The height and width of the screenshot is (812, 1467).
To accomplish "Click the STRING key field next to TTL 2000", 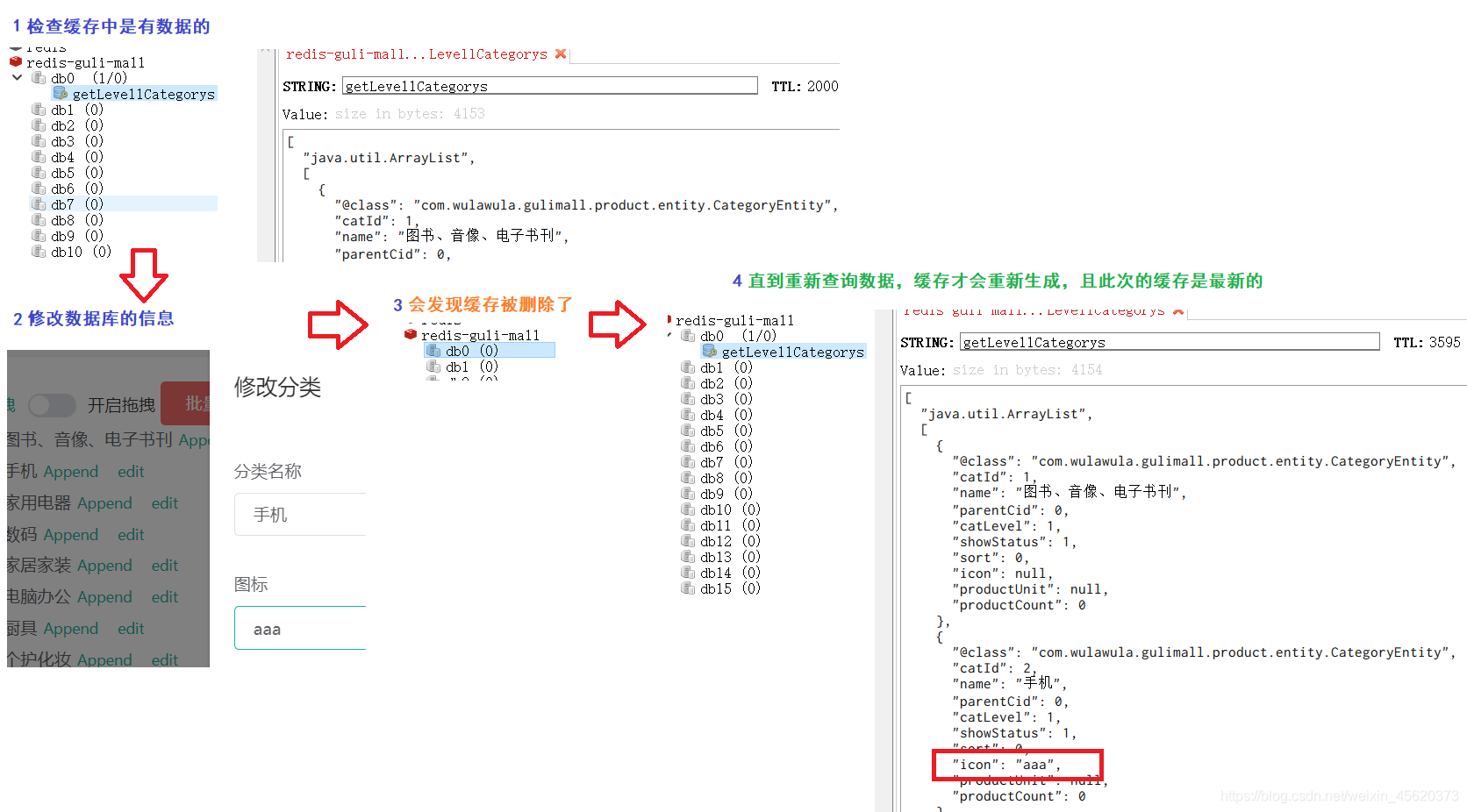I will tap(550, 86).
